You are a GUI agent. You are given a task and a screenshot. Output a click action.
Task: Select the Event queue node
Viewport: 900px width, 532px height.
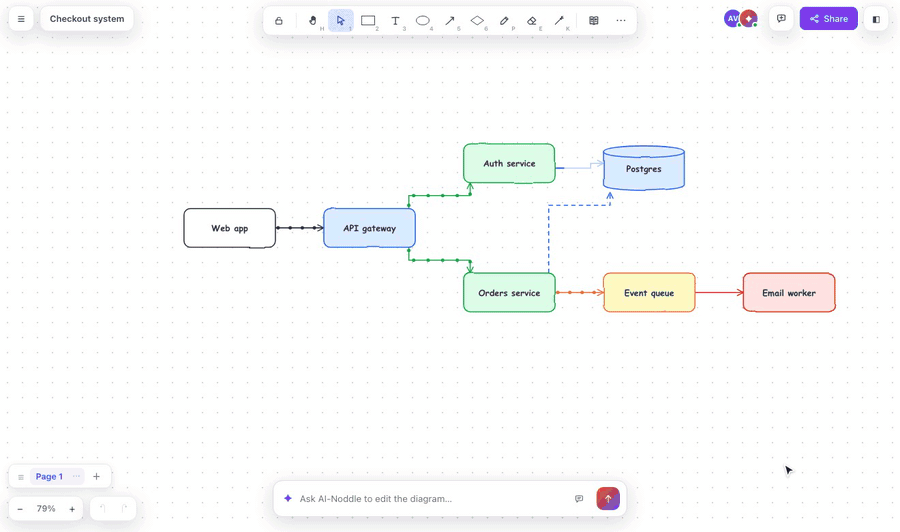tap(649, 293)
